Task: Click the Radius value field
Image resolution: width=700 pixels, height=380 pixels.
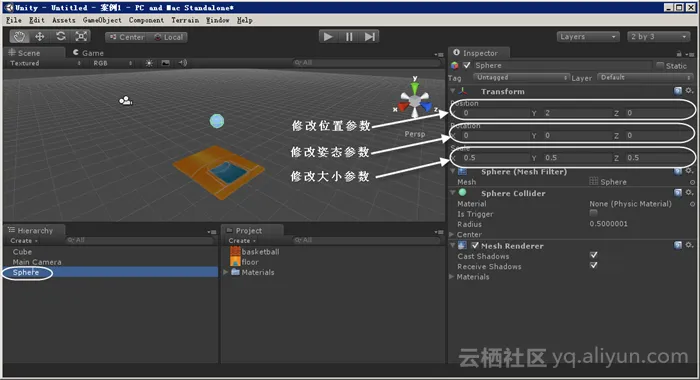Action: [642, 224]
